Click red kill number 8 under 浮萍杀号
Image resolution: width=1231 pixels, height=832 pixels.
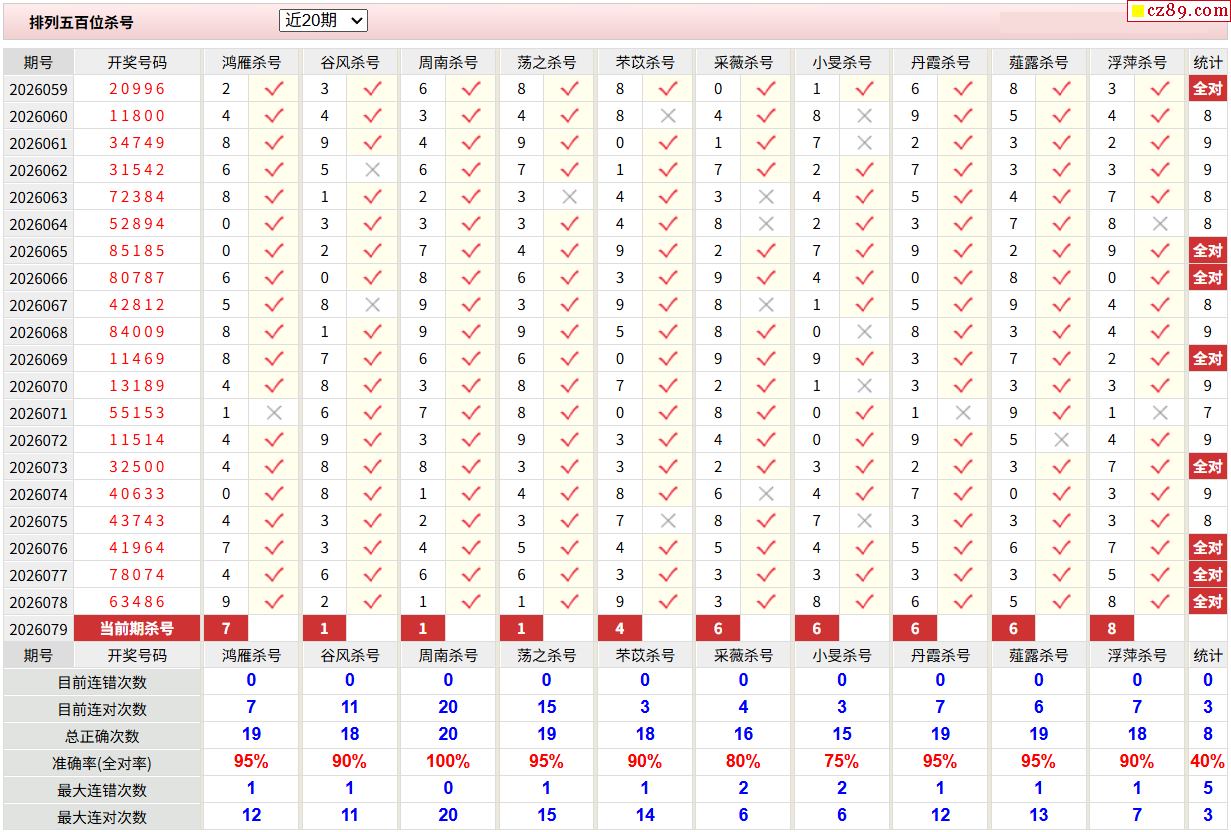point(1112,629)
